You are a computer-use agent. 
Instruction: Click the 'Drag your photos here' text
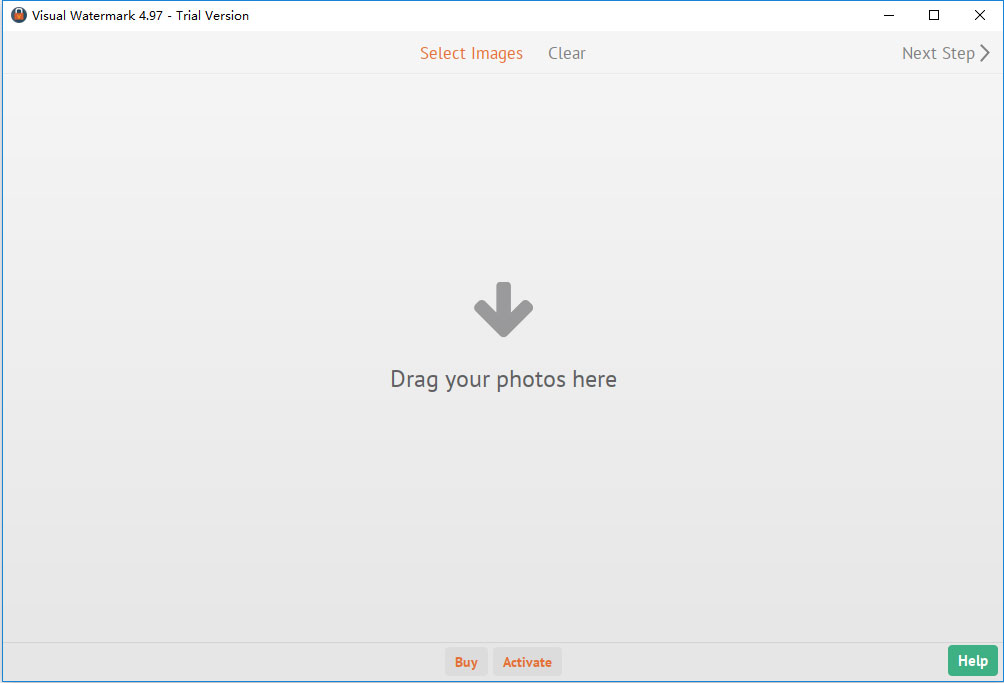point(503,380)
